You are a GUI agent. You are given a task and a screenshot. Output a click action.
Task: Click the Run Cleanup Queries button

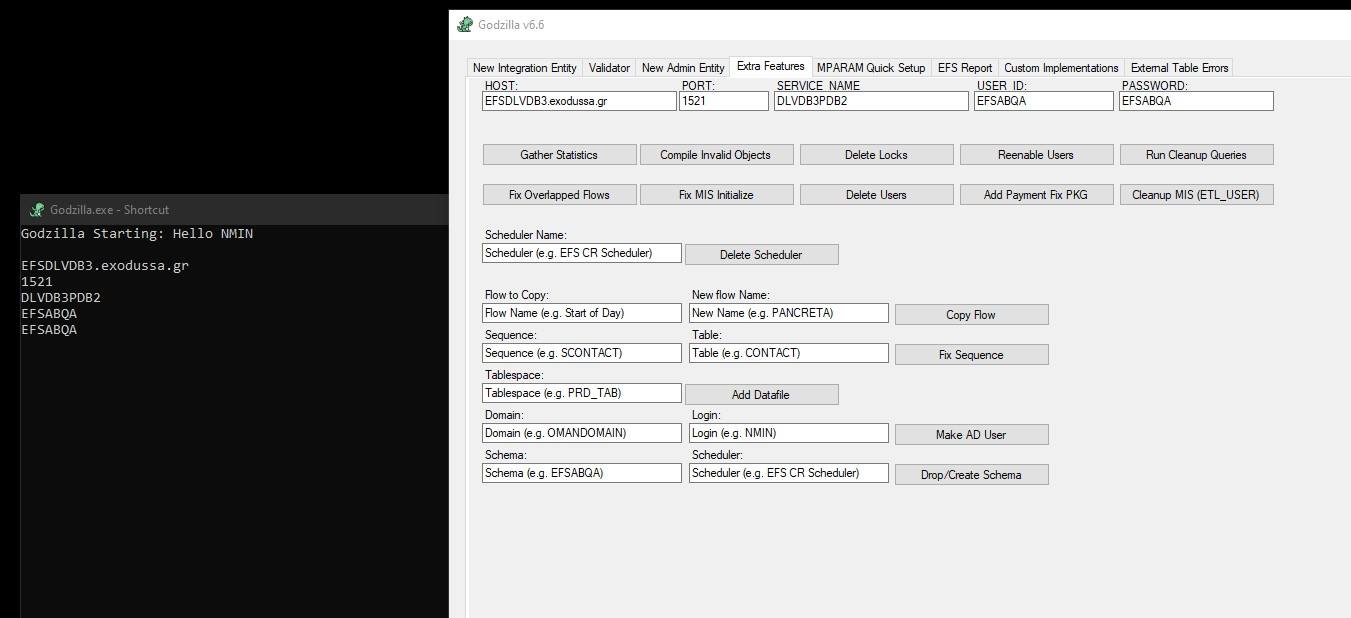[1195, 155]
